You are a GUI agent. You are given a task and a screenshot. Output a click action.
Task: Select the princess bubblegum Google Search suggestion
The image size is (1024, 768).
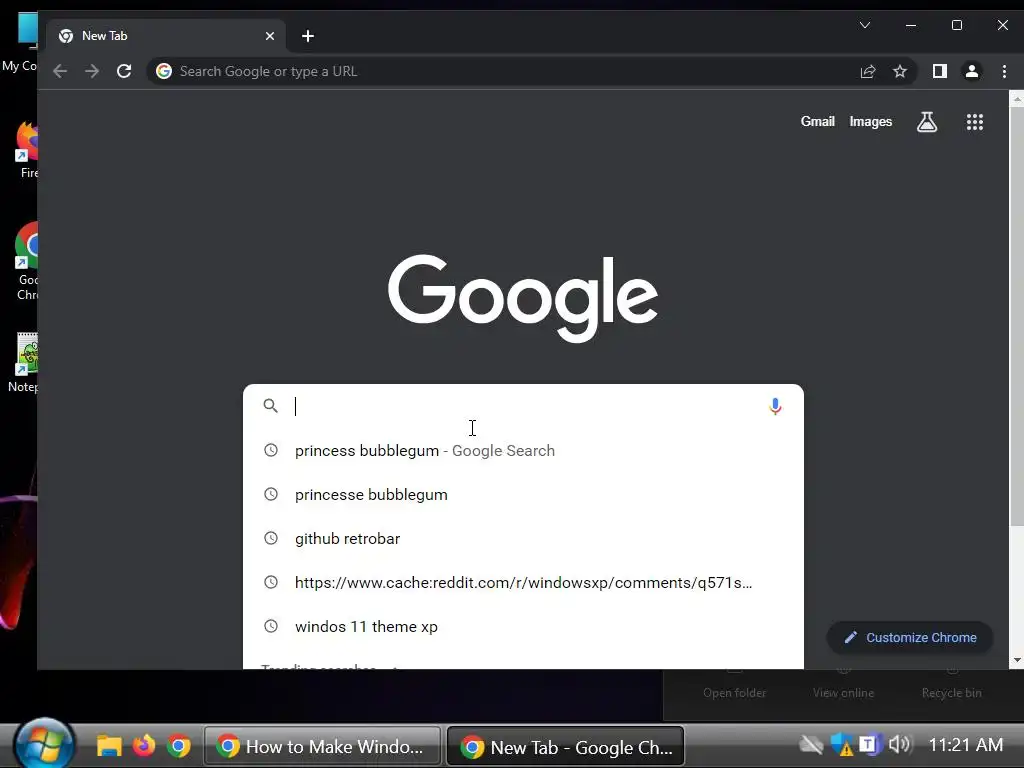click(x=523, y=451)
